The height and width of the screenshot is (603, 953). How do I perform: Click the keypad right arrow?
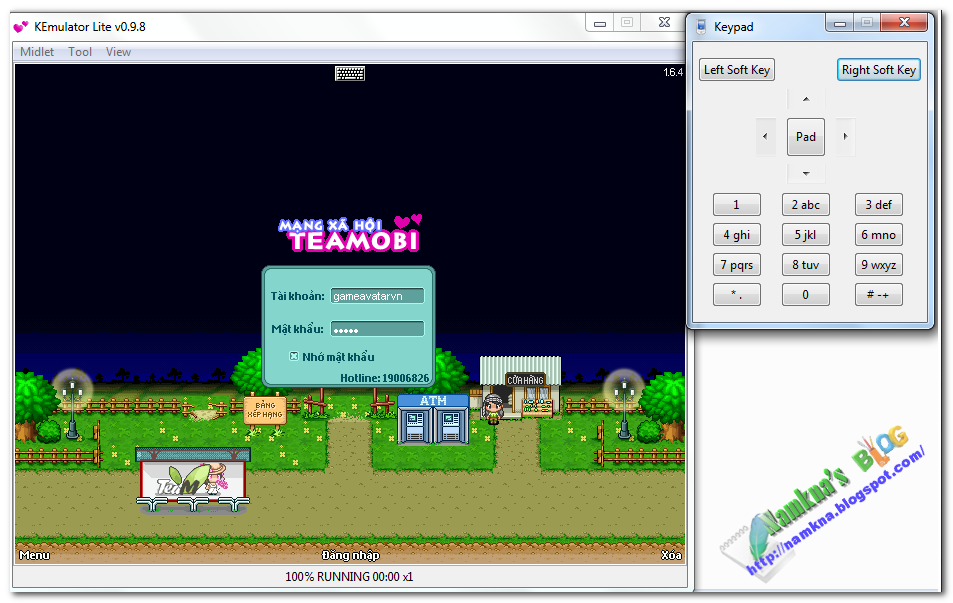(x=845, y=137)
